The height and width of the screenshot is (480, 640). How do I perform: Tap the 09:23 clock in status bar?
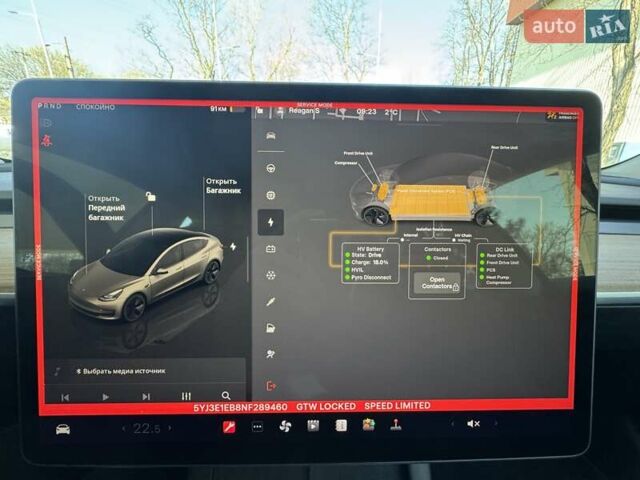(x=366, y=111)
